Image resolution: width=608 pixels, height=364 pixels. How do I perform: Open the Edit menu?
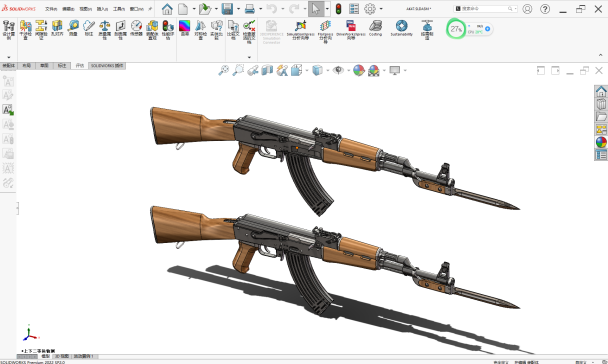pos(68,9)
